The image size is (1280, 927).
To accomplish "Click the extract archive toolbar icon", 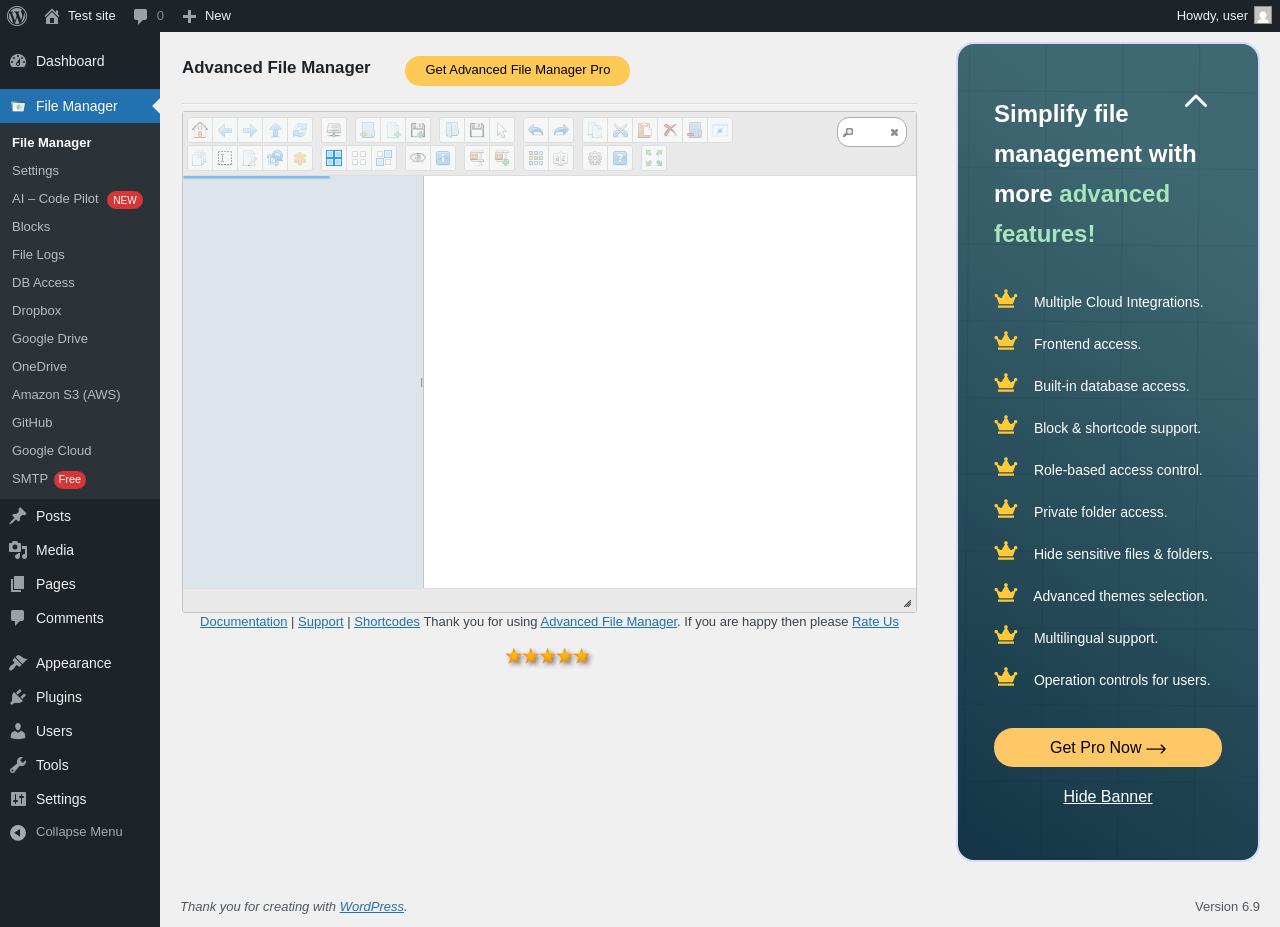I will click(477, 158).
